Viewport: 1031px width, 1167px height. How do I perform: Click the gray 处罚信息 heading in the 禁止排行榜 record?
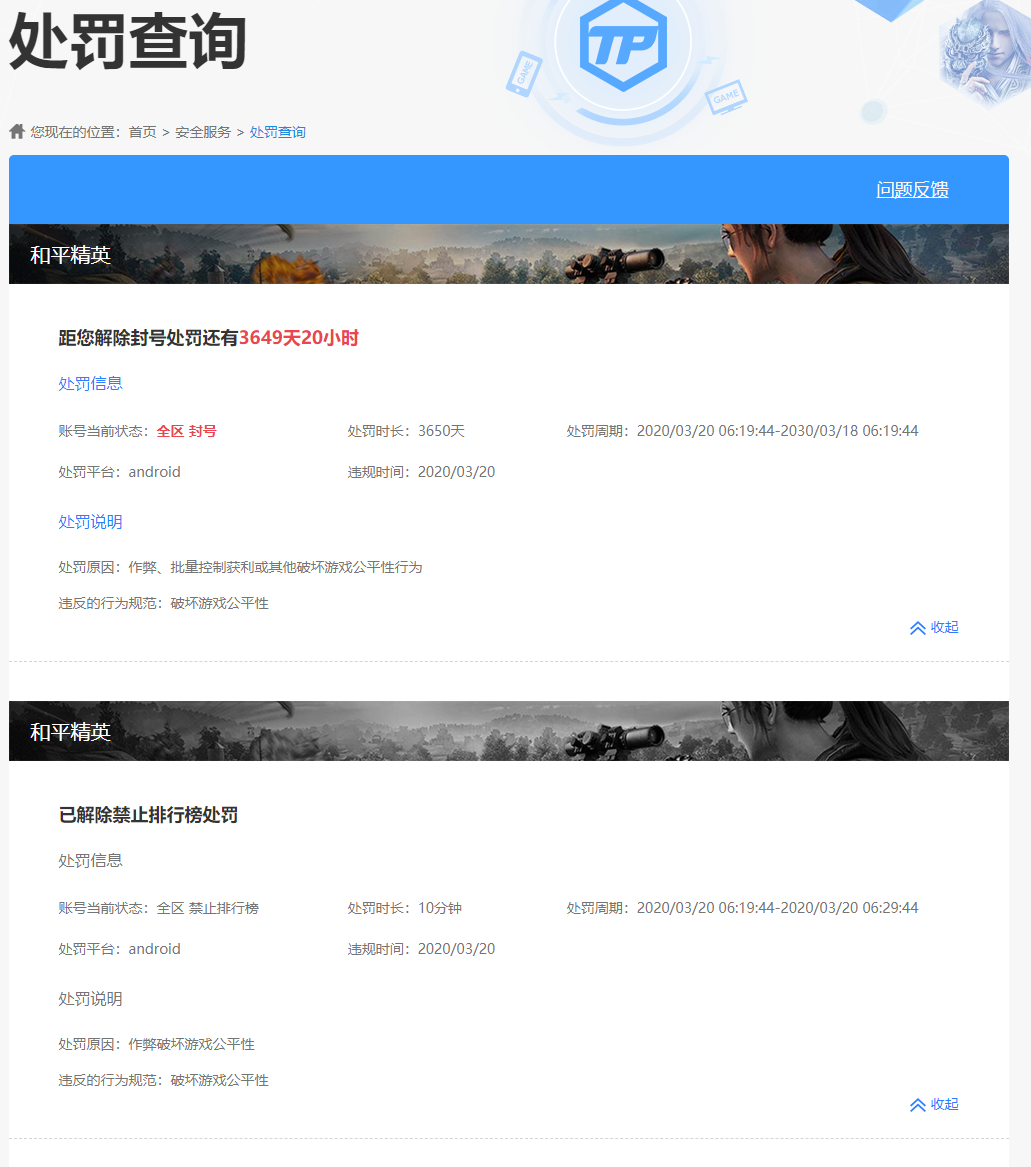90,860
